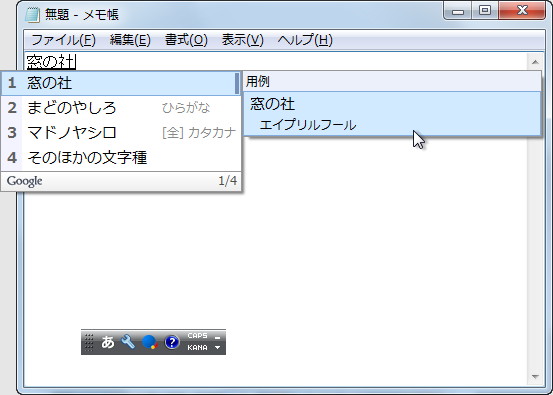Open language bar options dropdown arrow

[x=218, y=347]
